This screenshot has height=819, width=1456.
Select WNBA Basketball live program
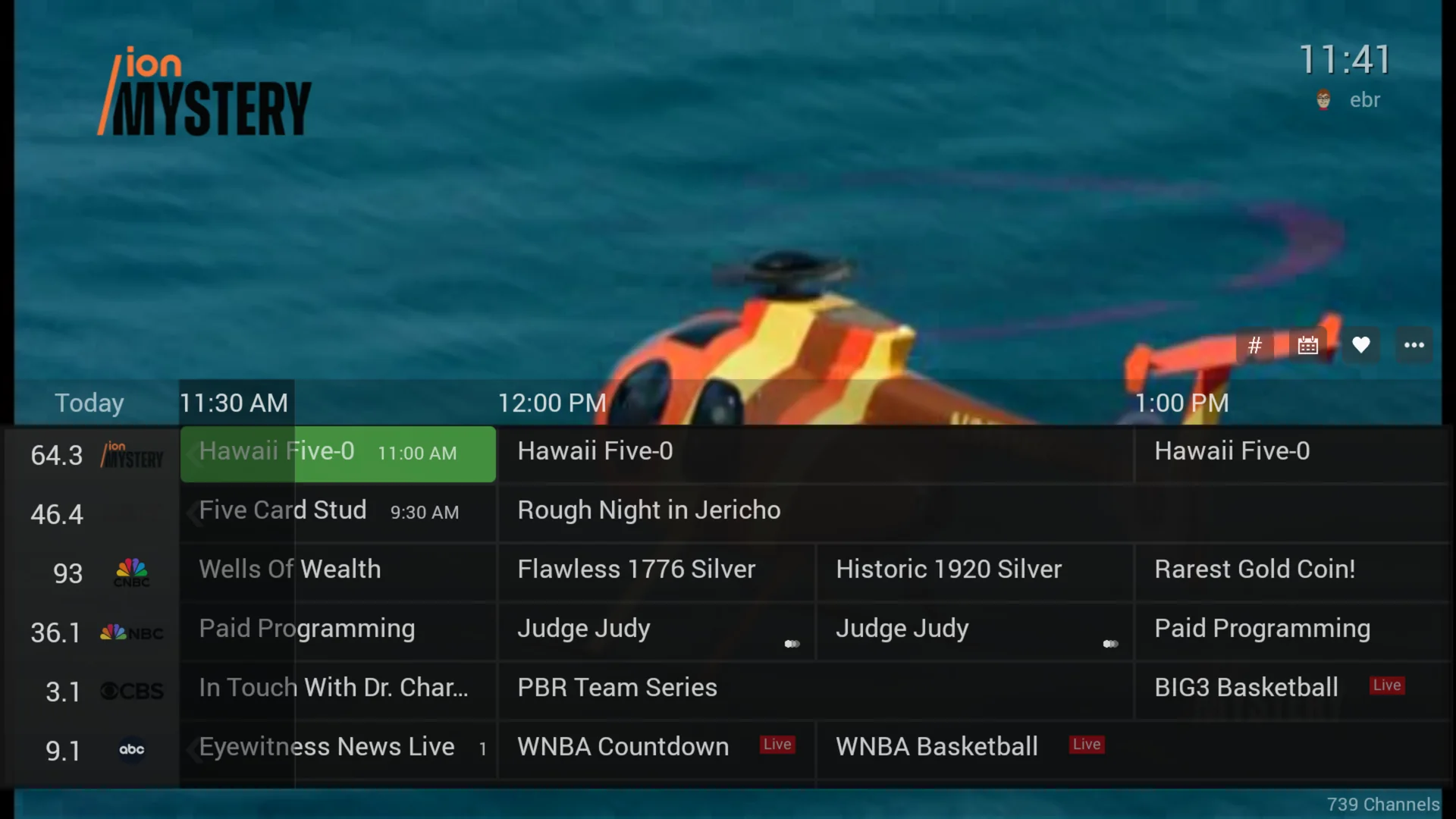(1132, 750)
